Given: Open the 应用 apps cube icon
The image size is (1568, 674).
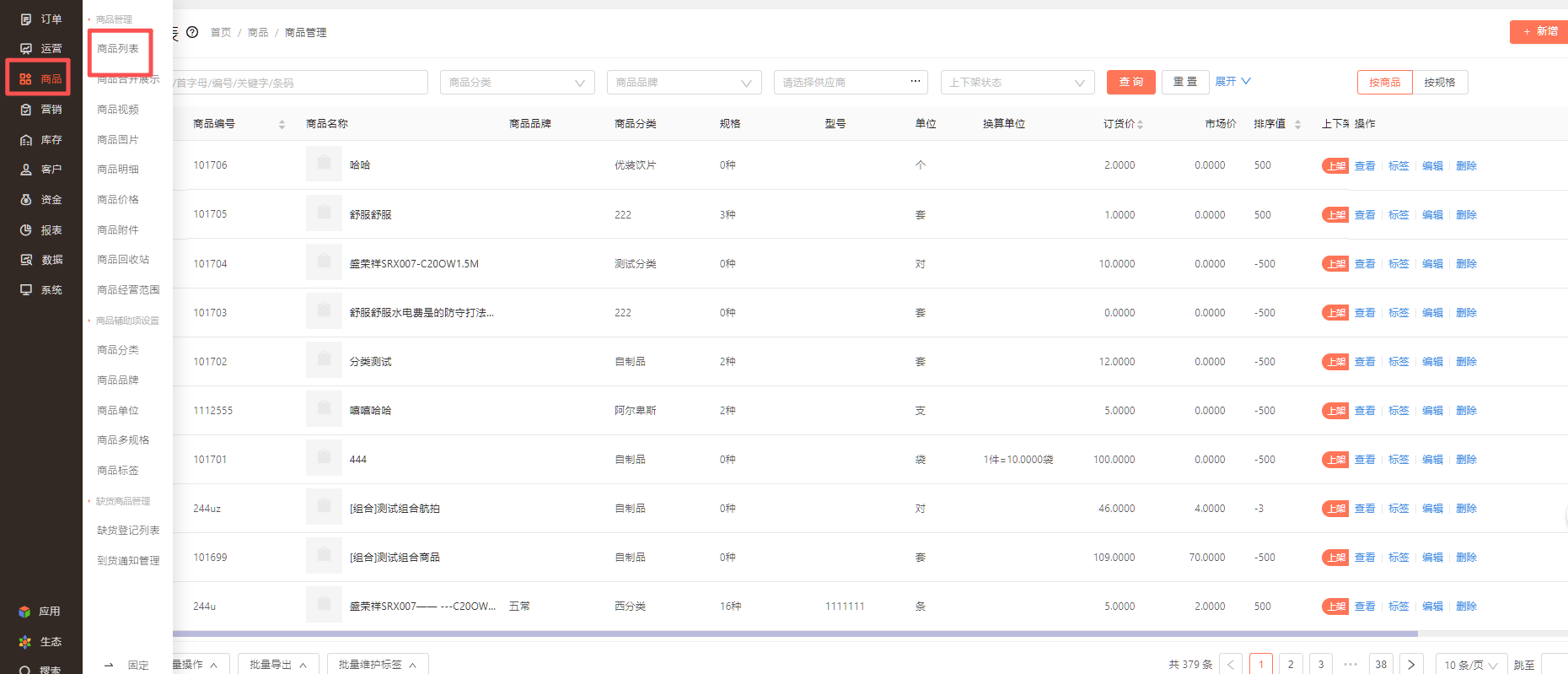Looking at the screenshot, I should pyautogui.click(x=24, y=612).
